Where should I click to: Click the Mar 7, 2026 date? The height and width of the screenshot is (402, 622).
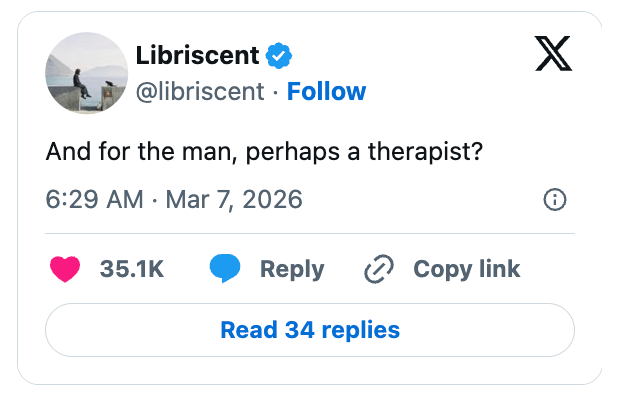pyautogui.click(x=233, y=199)
